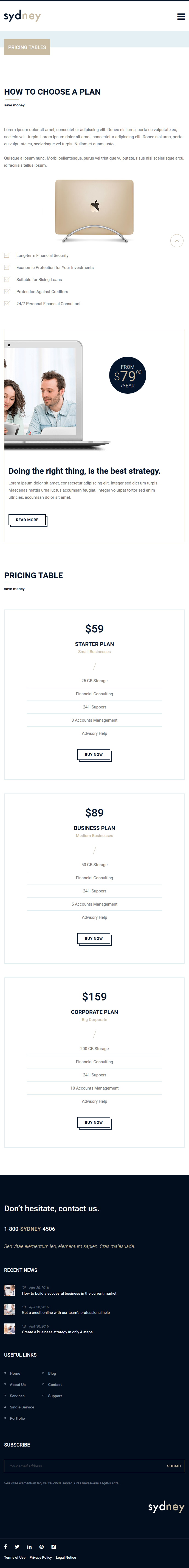This screenshot has height=1568, width=189.
Task: Open the Facebook social icon
Action: pos(5,1547)
